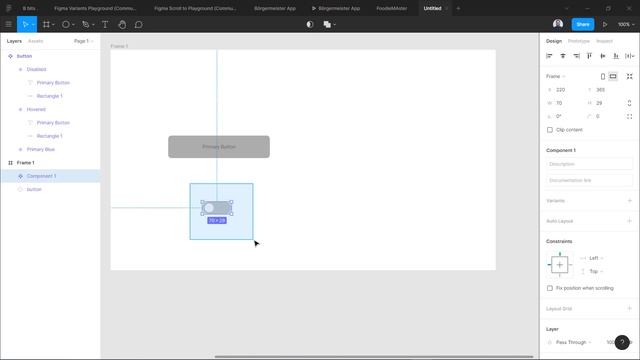Switch to the Layers tab
640x360 pixels.
pos(14,41)
